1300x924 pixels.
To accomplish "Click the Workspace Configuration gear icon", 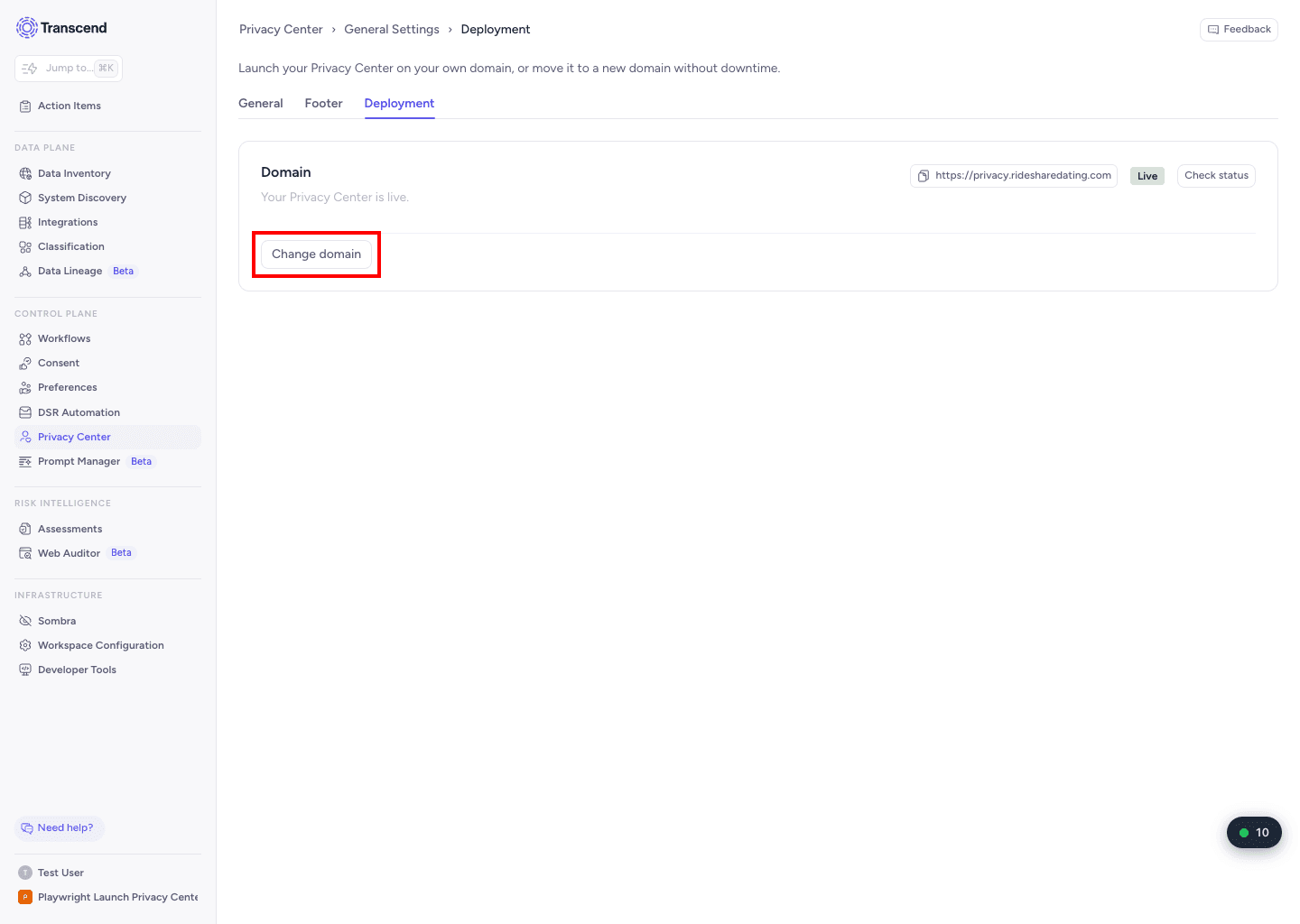I will pos(25,645).
